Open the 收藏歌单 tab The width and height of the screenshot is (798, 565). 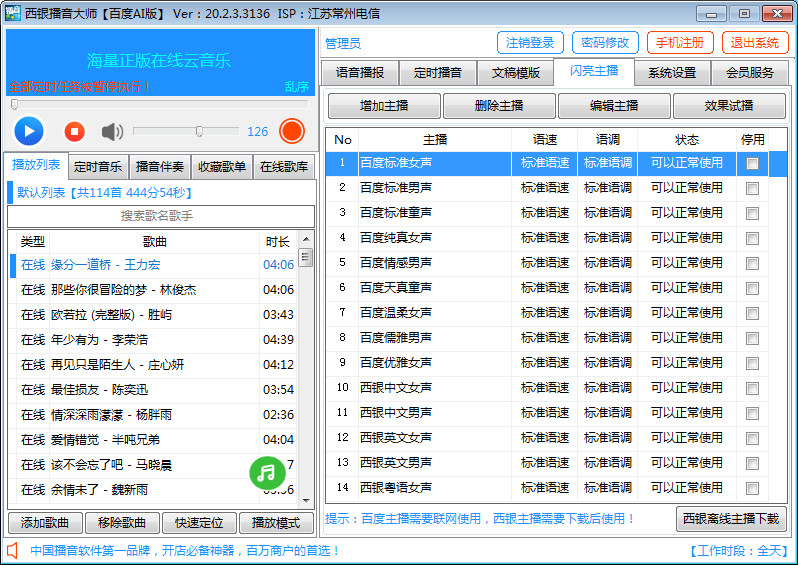point(222,167)
